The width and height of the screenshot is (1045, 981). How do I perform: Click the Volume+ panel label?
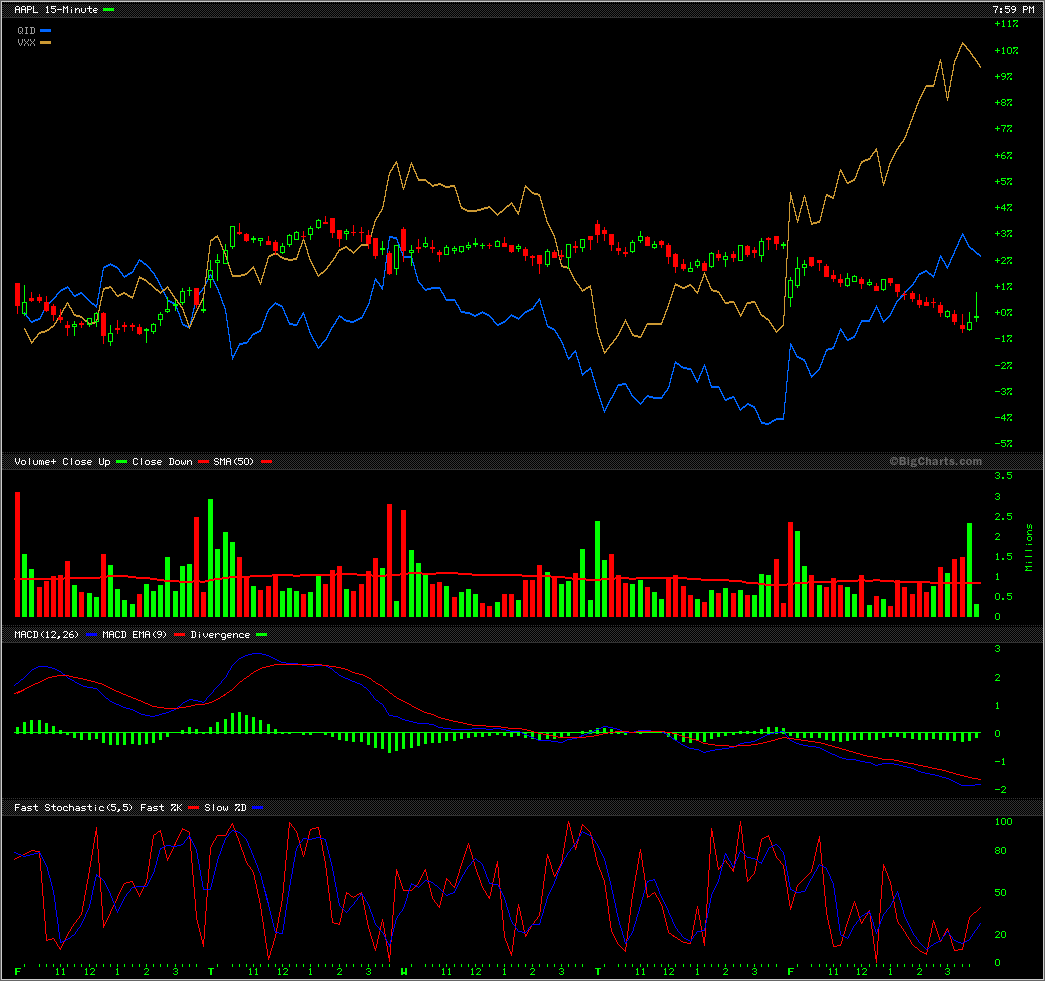35,461
